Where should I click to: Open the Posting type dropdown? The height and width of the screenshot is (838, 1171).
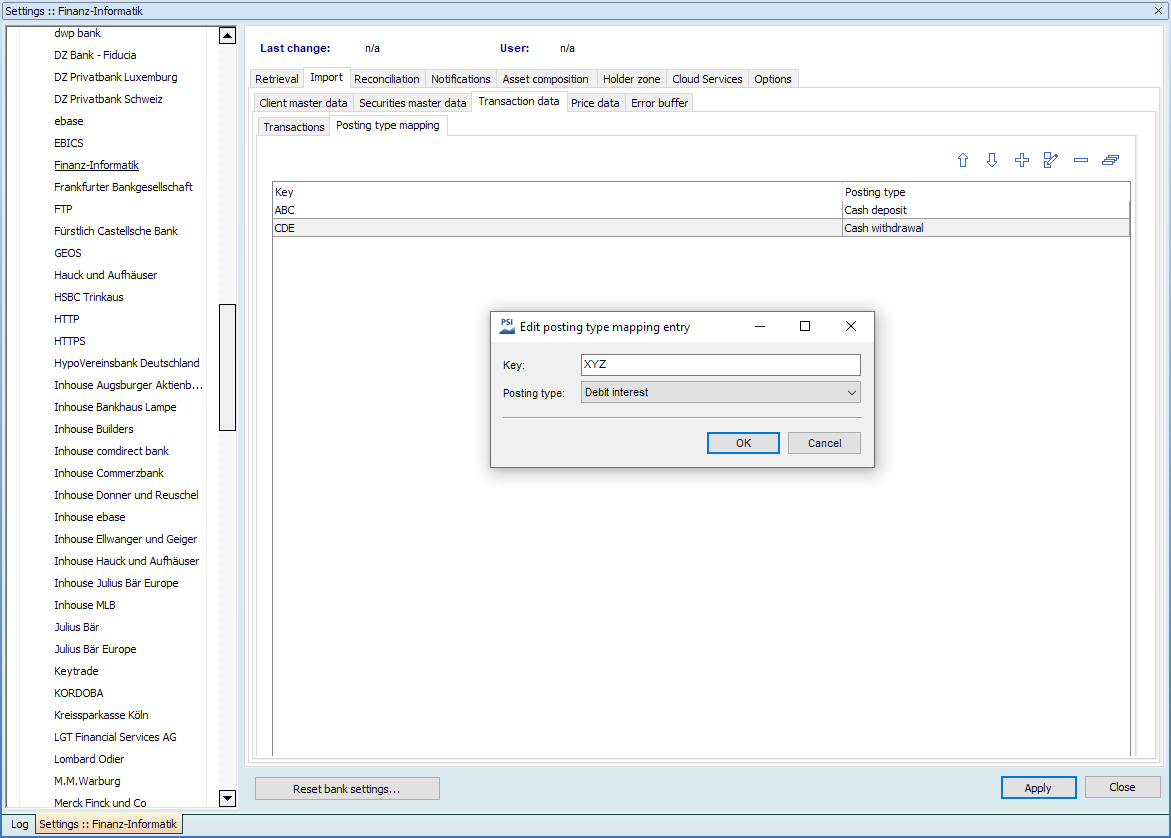pos(720,393)
